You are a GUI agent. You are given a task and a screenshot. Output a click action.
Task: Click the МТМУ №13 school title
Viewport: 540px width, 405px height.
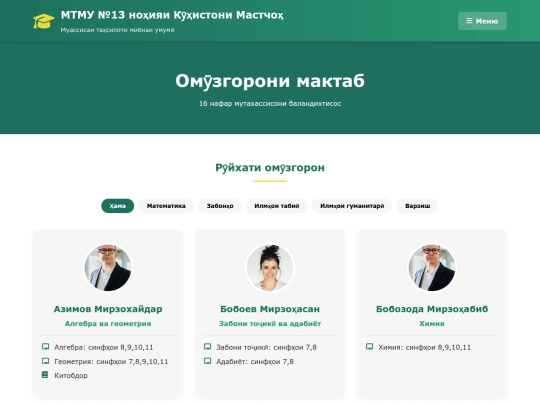[172, 15]
